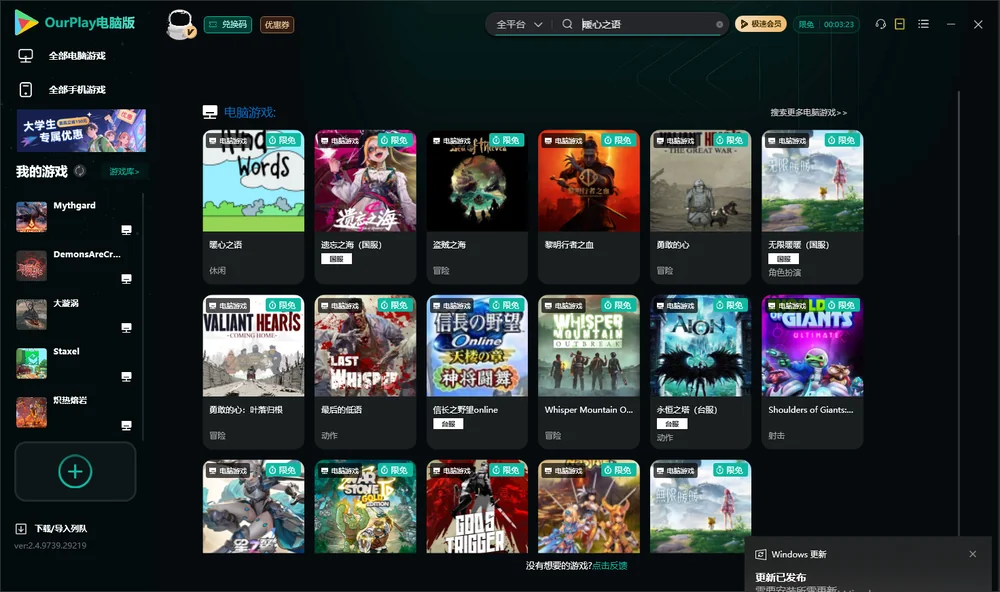Refresh the 我的游戏 list
Image resolution: width=1000 pixels, height=592 pixels.
coord(80,171)
